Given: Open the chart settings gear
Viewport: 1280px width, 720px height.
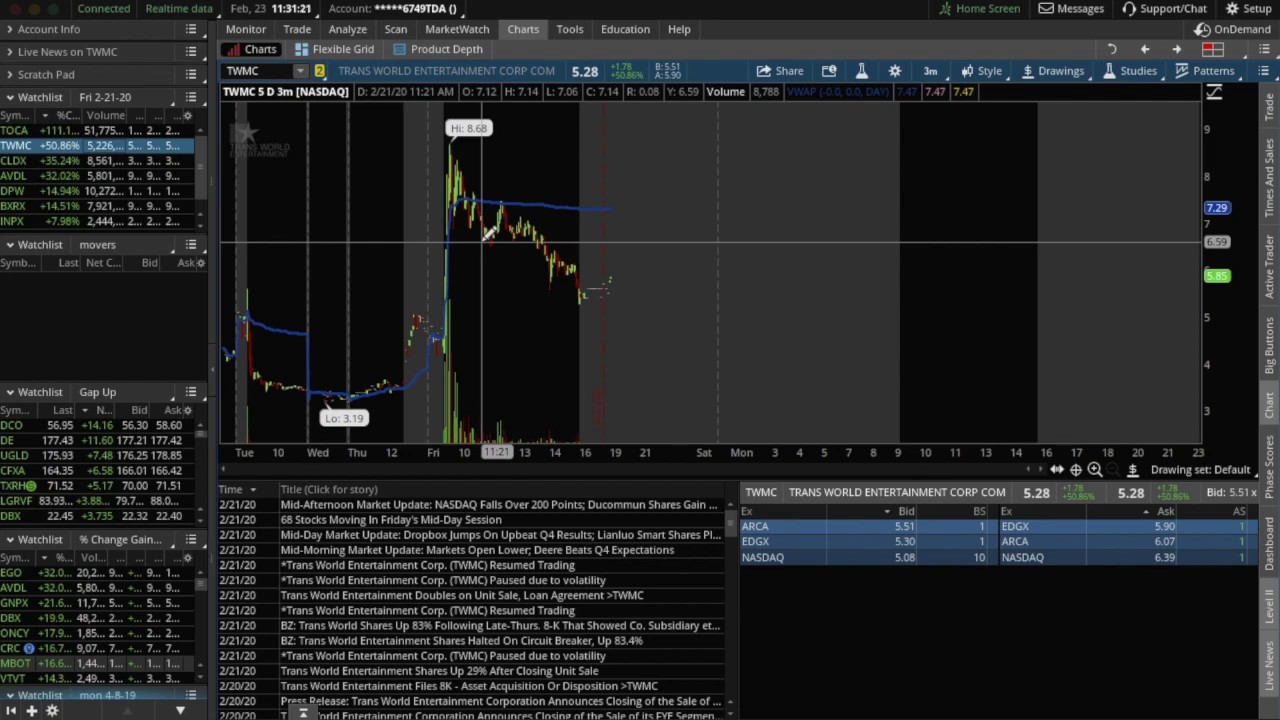Looking at the screenshot, I should 895,71.
